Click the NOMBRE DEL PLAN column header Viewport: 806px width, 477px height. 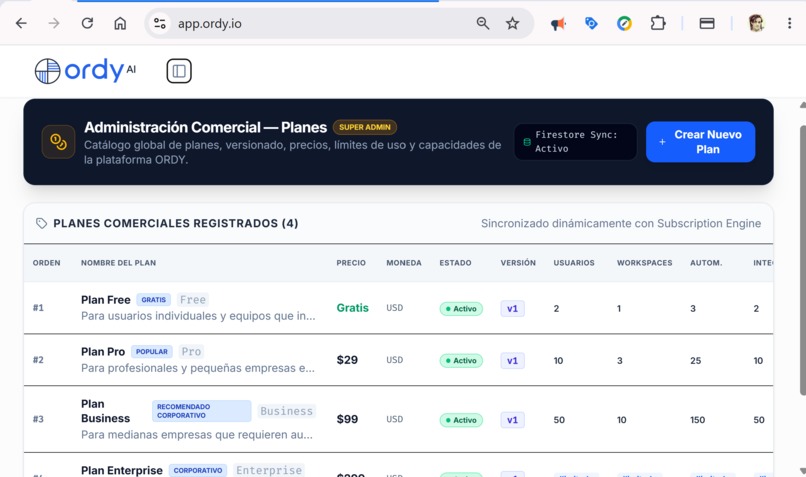[x=118, y=263]
